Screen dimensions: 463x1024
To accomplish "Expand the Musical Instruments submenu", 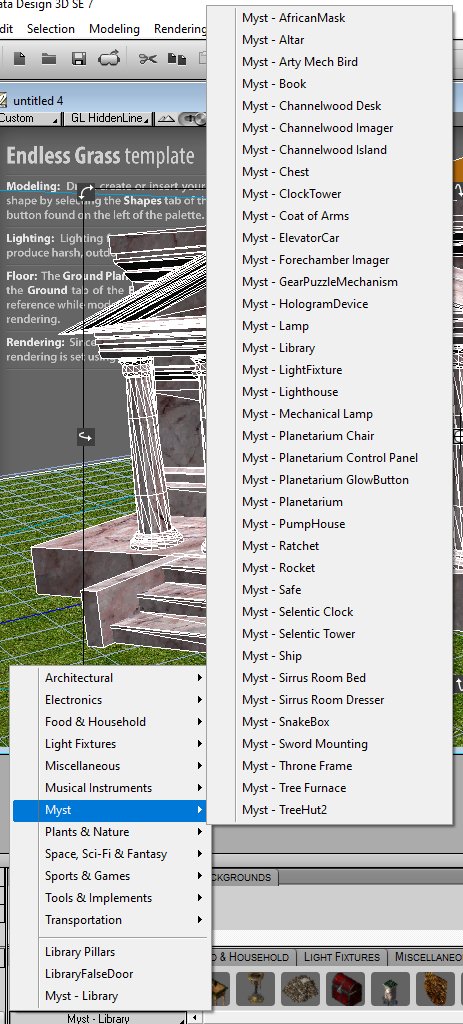I will point(110,788).
